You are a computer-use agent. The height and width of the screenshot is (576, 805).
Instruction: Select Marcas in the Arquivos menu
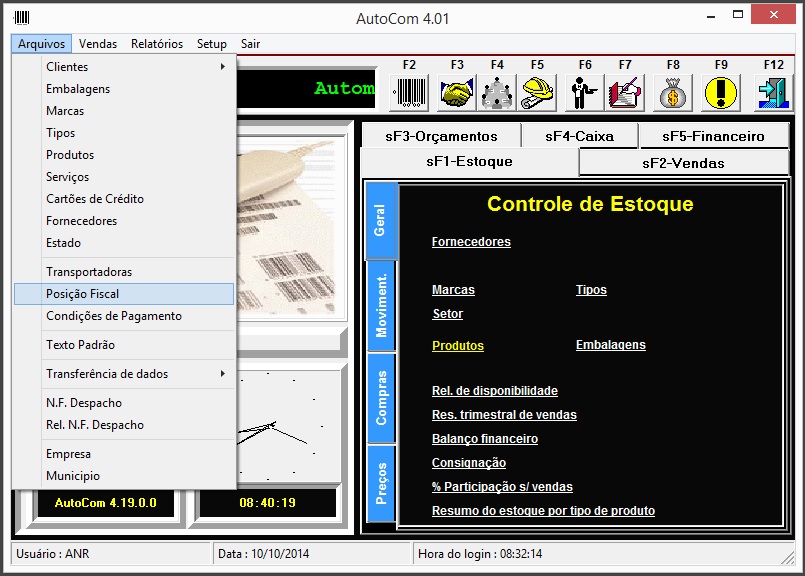(x=124, y=111)
